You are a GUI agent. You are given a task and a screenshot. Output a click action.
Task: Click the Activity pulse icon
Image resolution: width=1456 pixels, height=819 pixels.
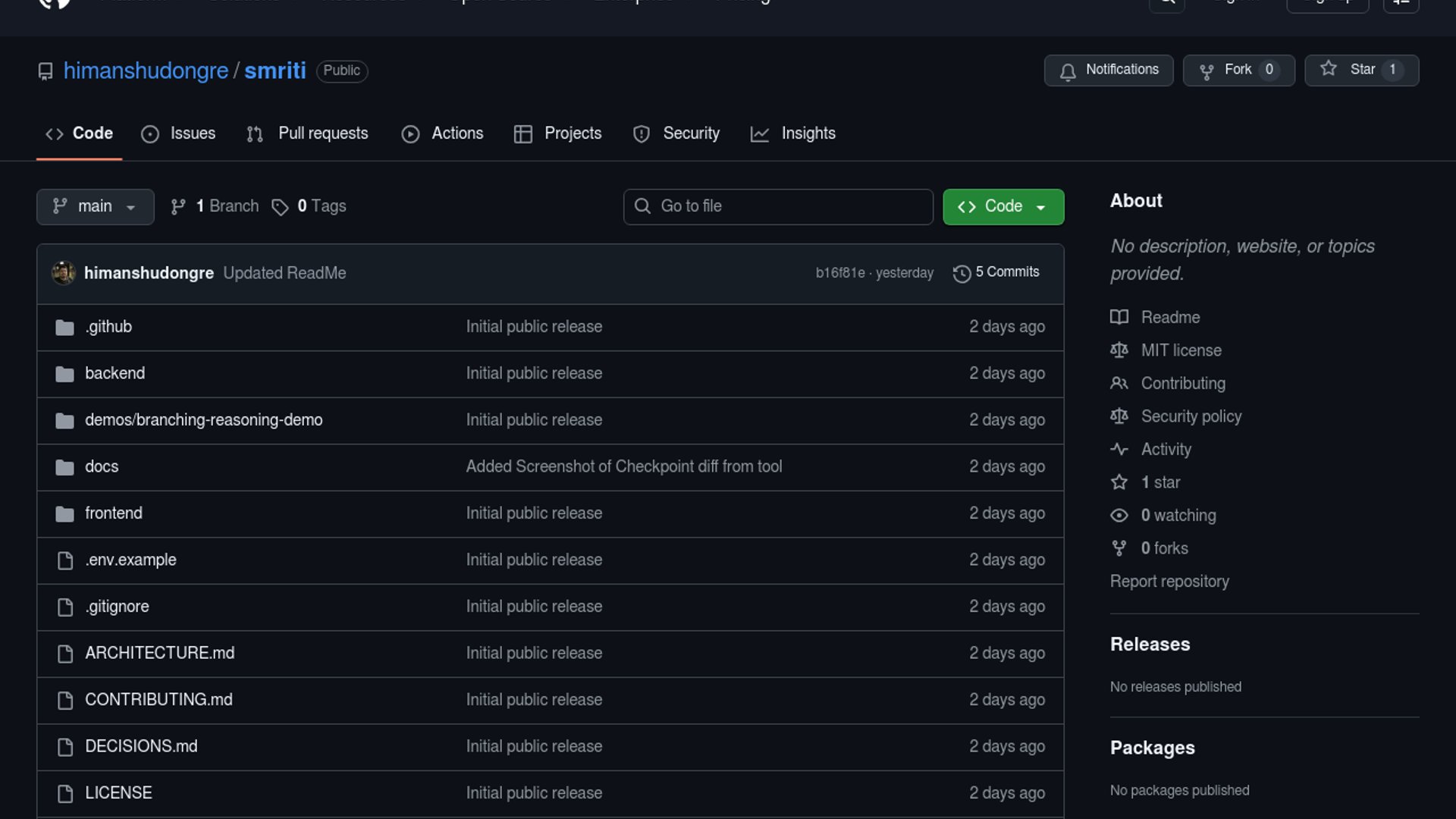tap(1119, 449)
